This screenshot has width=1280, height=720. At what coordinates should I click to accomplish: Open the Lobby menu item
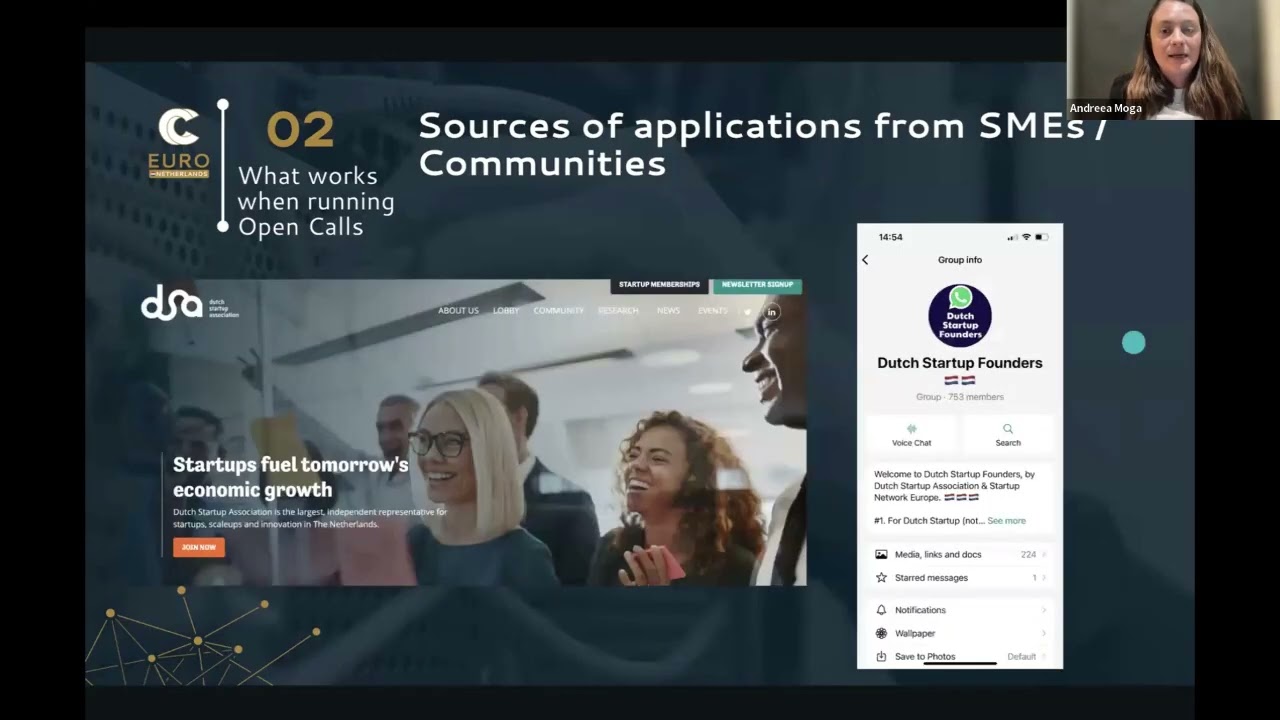(506, 311)
